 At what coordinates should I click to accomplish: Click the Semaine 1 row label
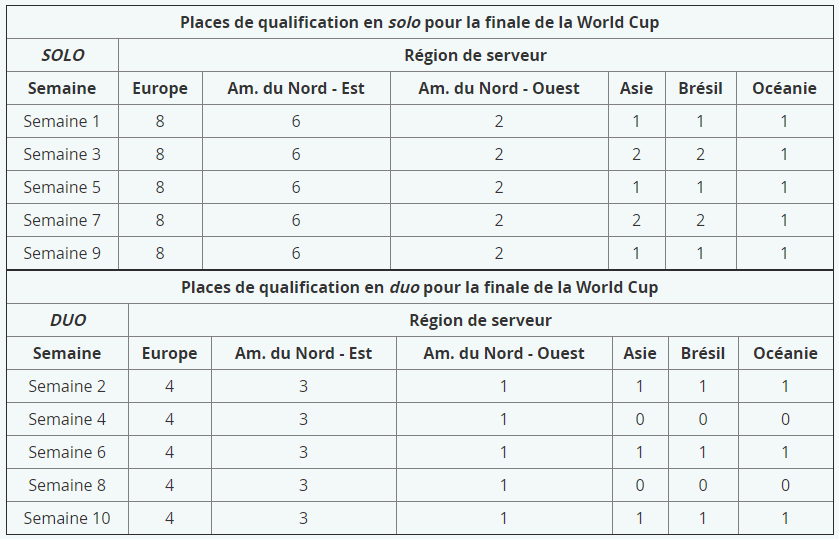[x=62, y=121]
